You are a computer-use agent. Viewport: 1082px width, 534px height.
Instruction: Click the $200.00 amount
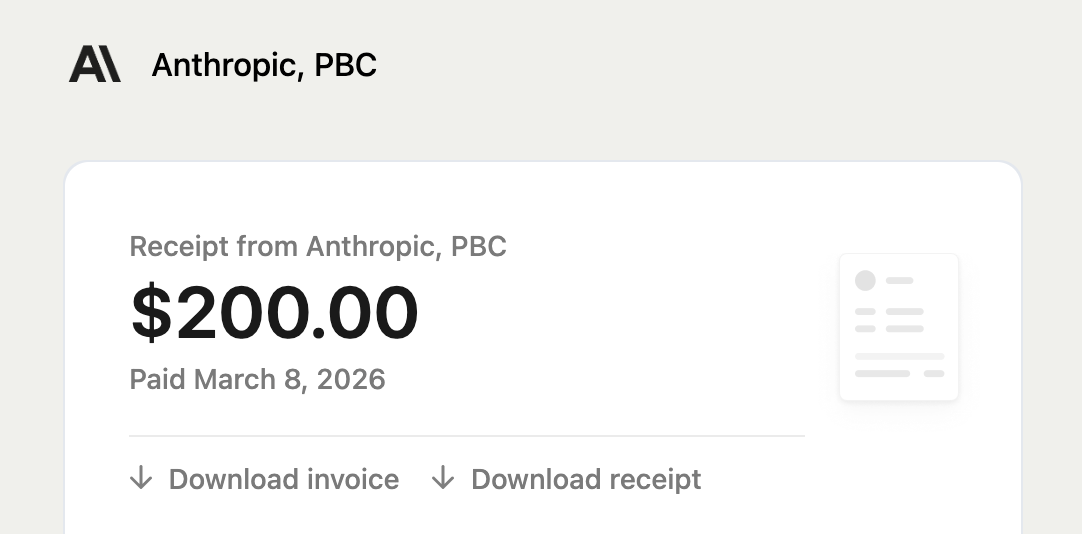coord(275,312)
